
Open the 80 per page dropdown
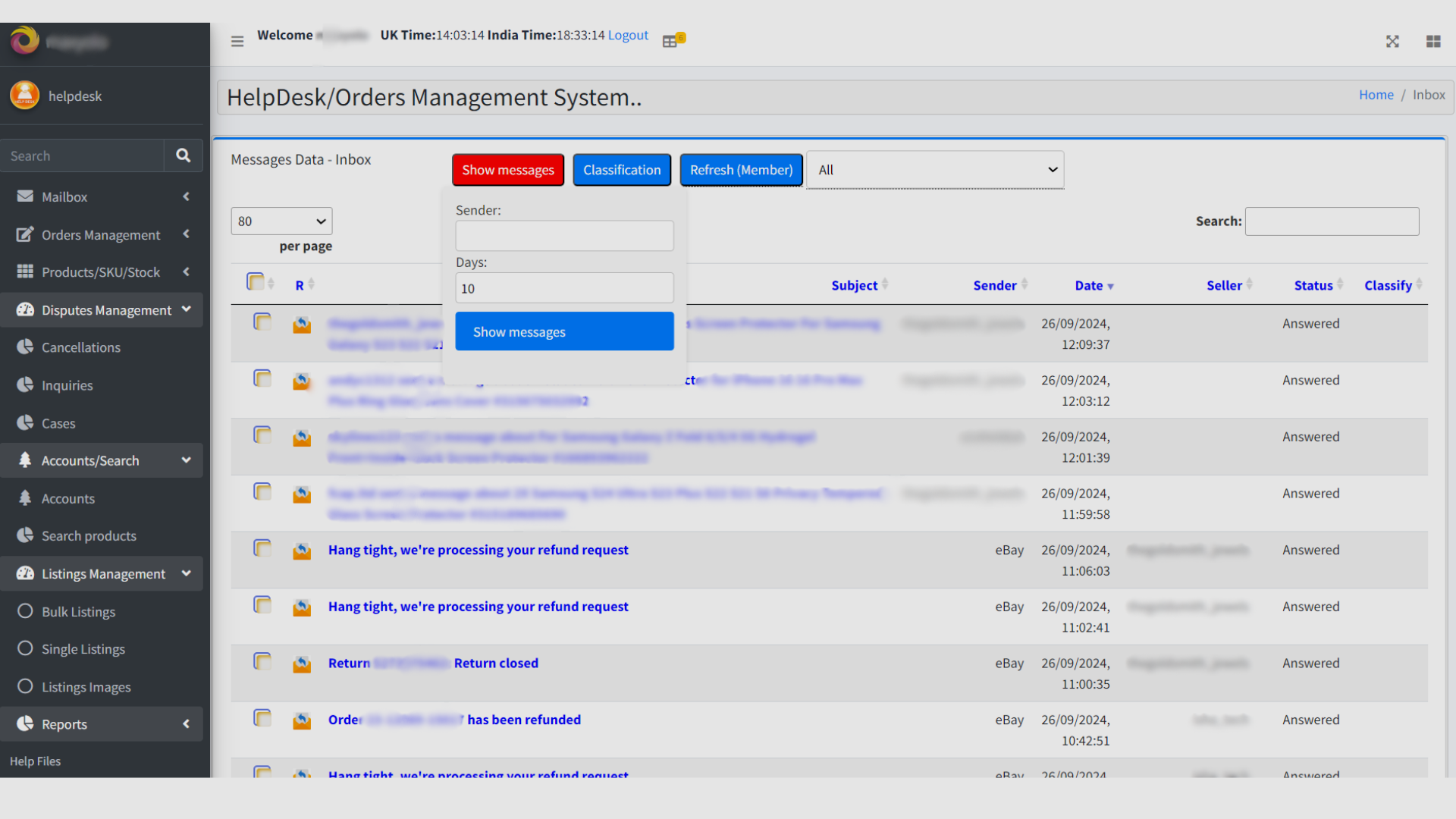(x=281, y=221)
